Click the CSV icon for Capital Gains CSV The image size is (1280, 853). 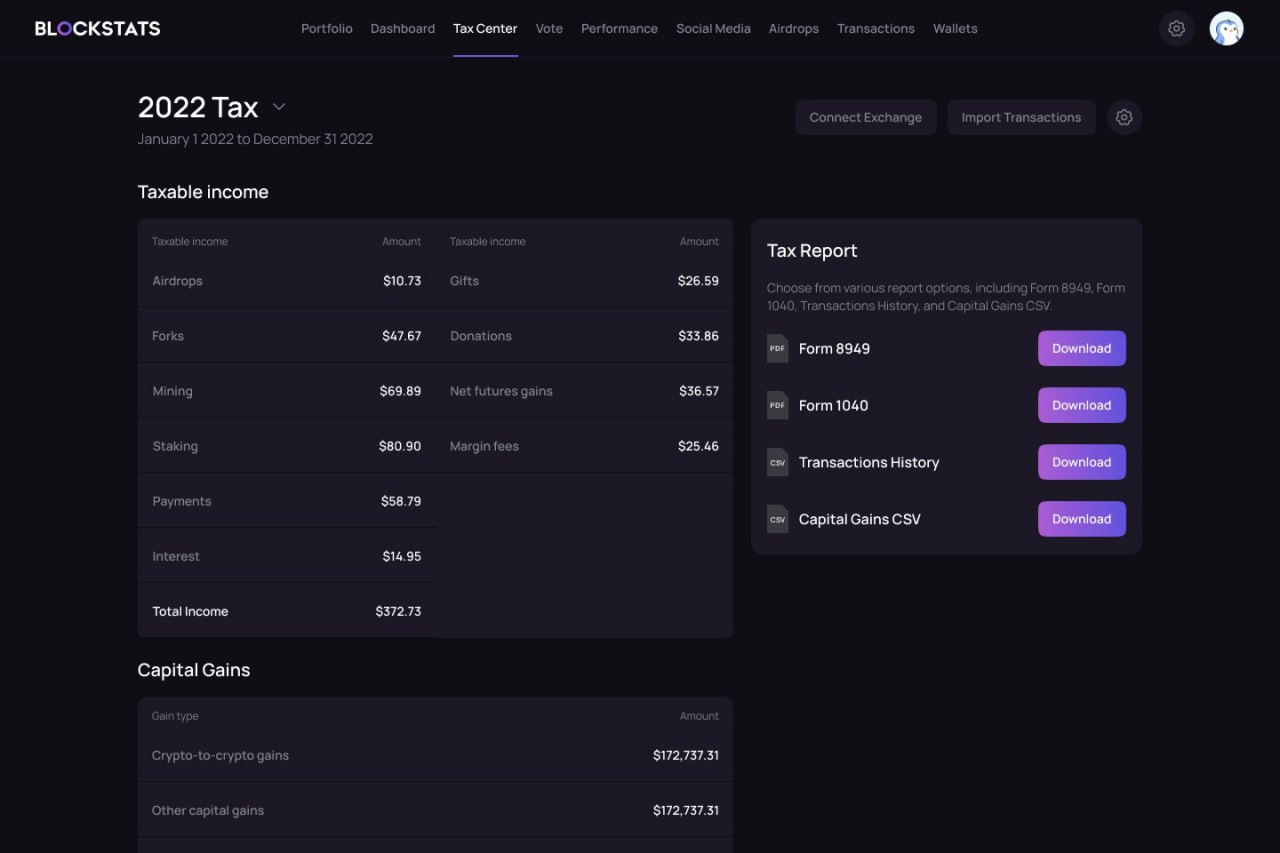click(x=777, y=519)
